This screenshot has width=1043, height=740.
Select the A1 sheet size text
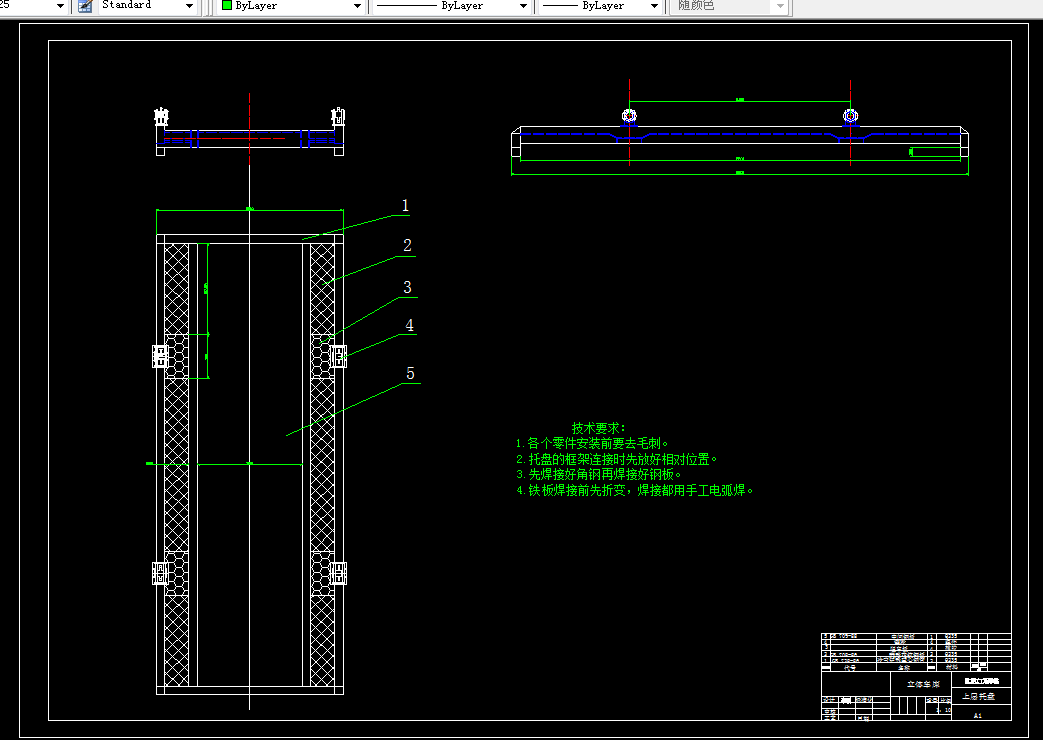pos(977,715)
